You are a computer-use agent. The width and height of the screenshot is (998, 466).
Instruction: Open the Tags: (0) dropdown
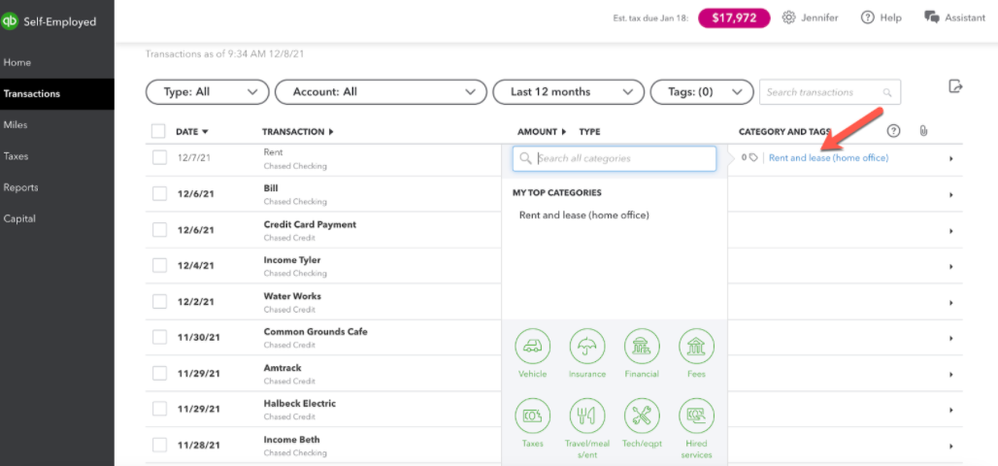point(702,92)
